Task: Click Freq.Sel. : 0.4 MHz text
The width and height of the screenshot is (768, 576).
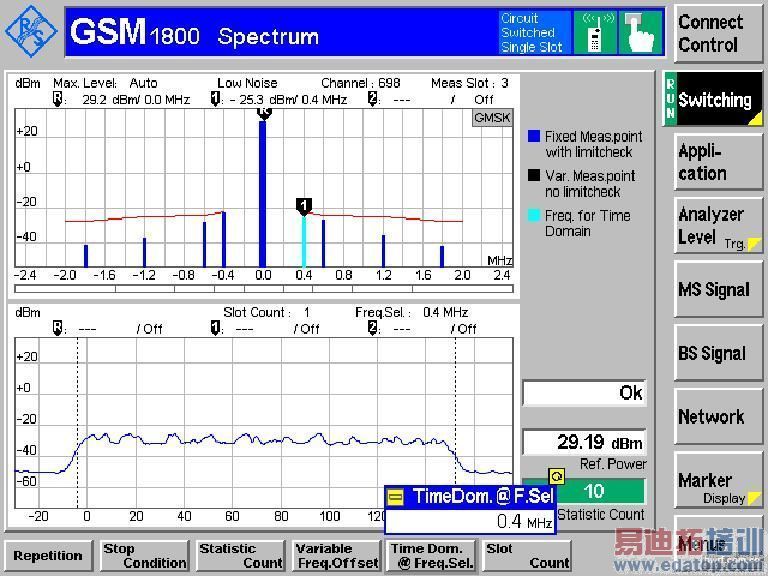Action: pos(411,312)
